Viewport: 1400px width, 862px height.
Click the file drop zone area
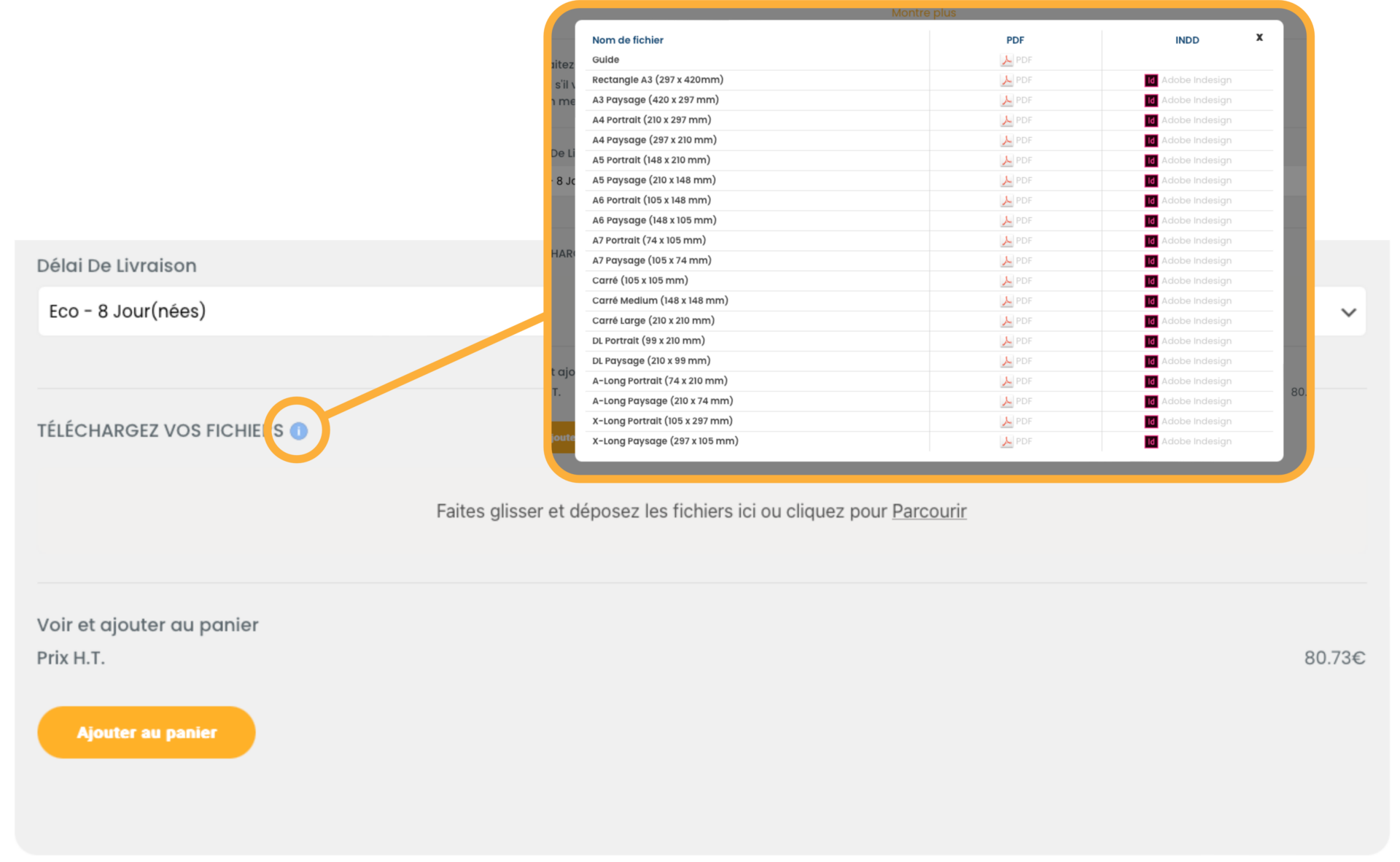pyautogui.click(x=701, y=511)
